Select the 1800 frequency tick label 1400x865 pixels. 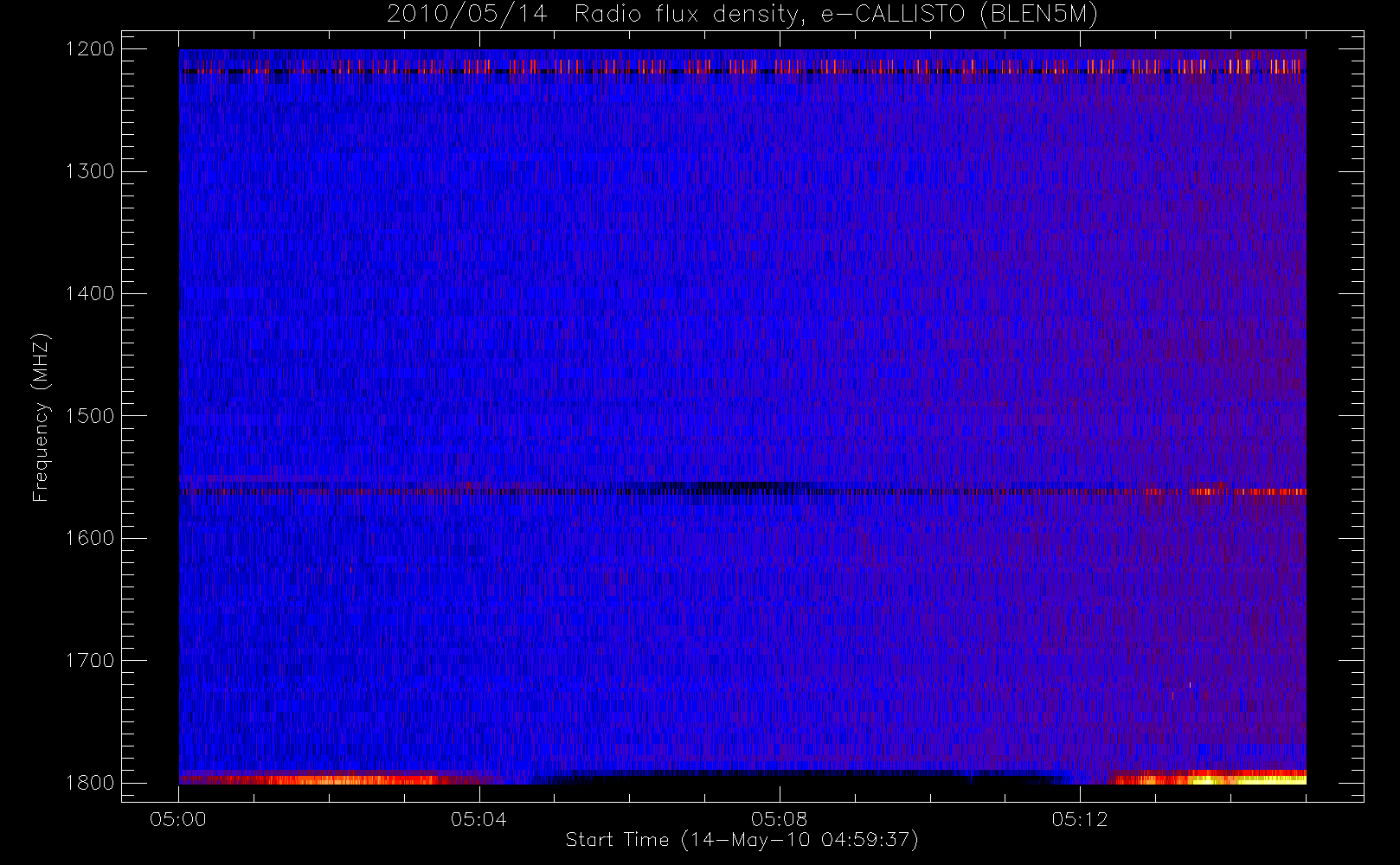click(90, 783)
